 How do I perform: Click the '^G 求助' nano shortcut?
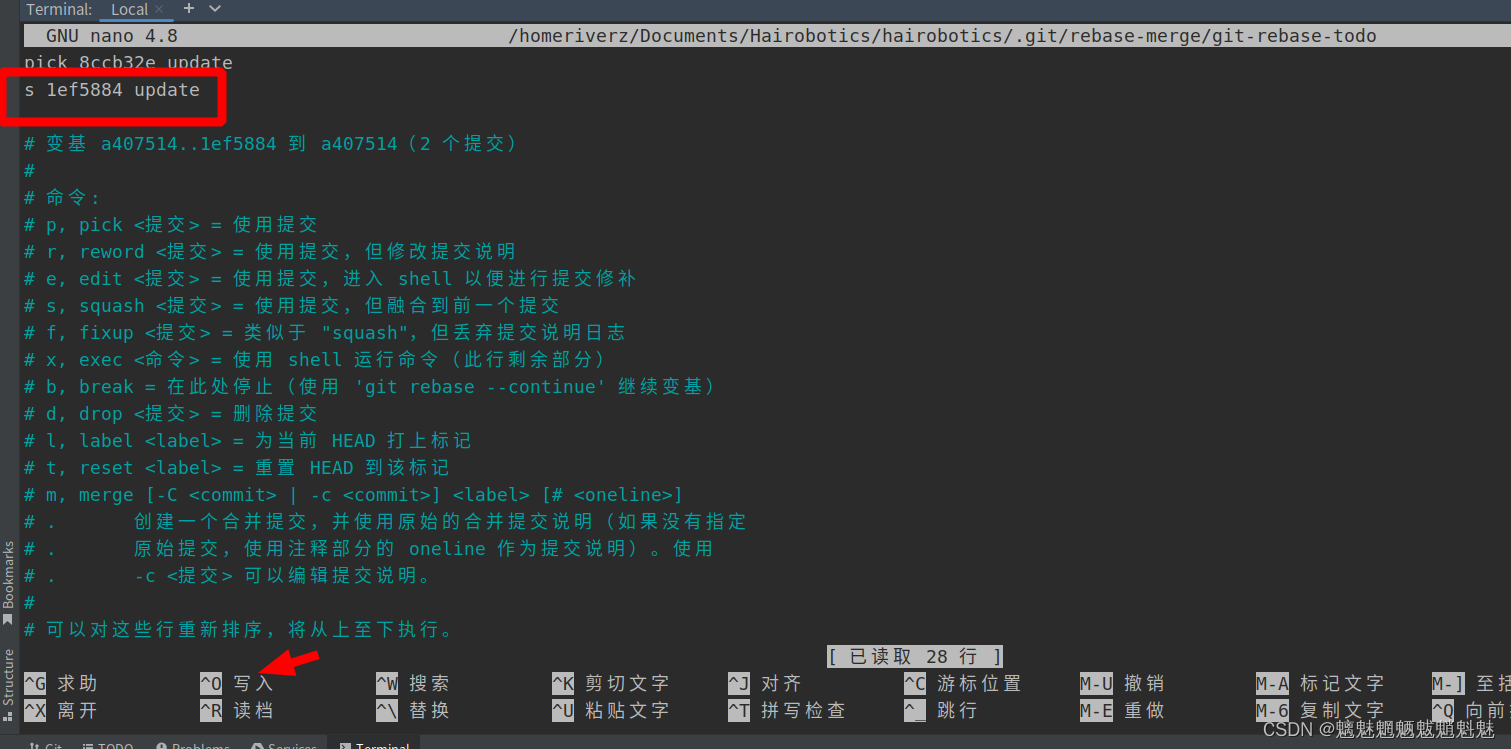61,684
